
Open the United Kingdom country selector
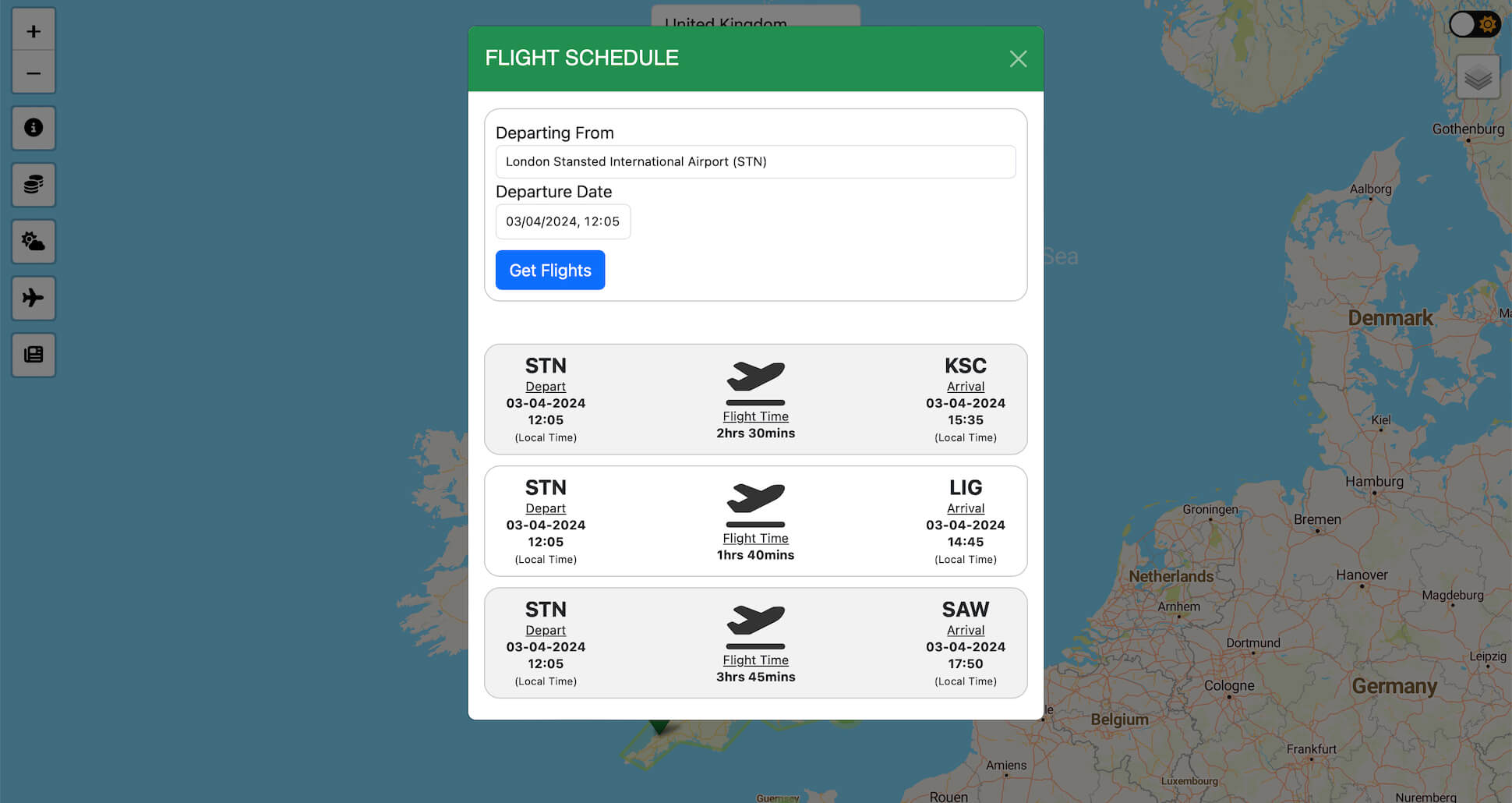(x=755, y=17)
